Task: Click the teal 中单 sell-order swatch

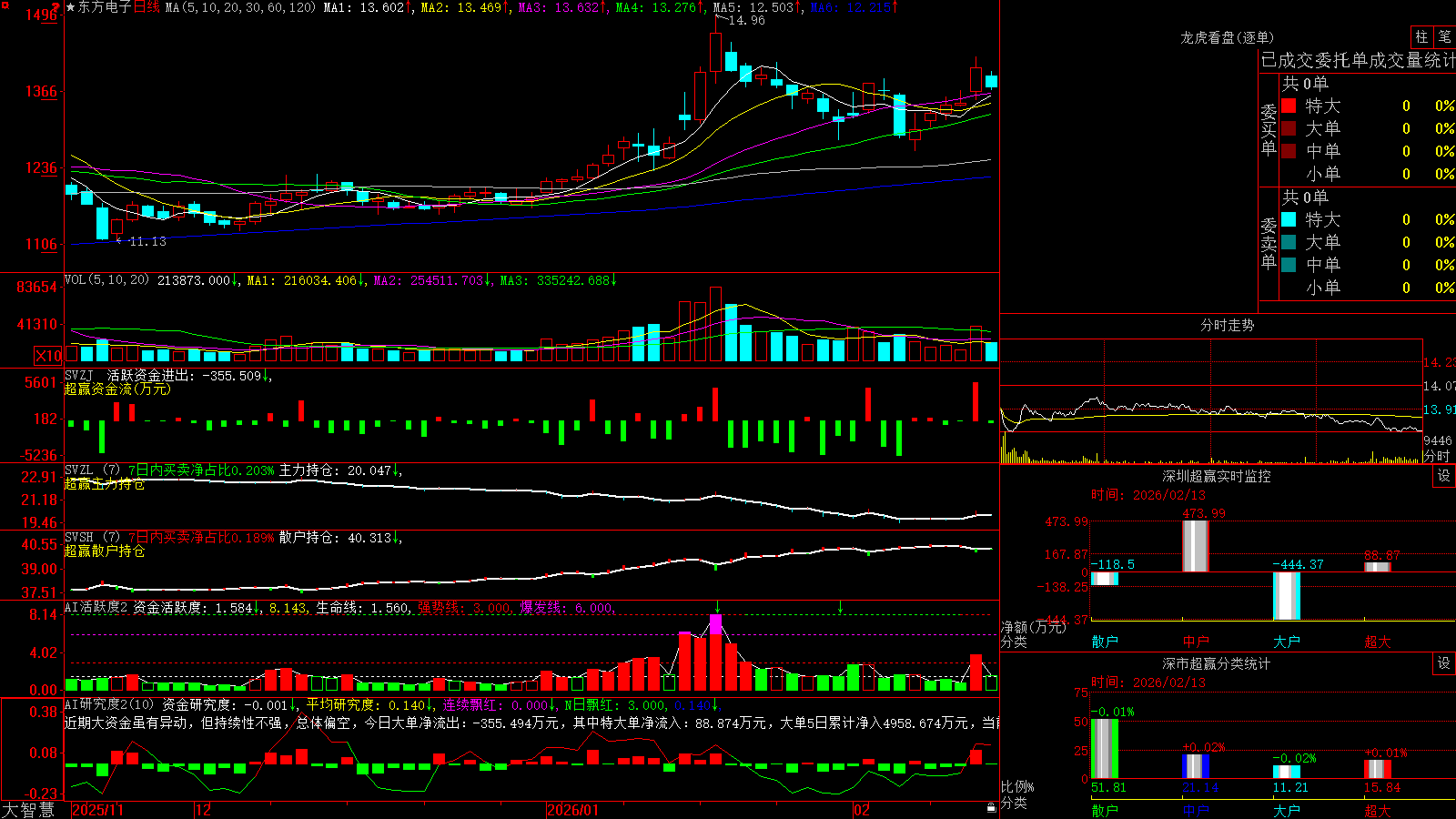Action: click(1289, 265)
